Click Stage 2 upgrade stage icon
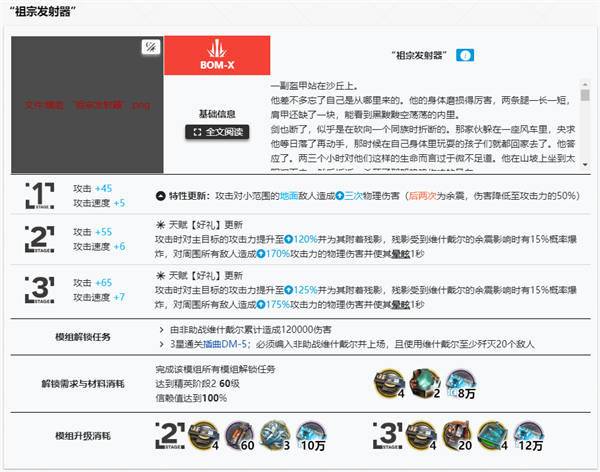The height and width of the screenshot is (472, 600). pyautogui.click(x=170, y=436)
